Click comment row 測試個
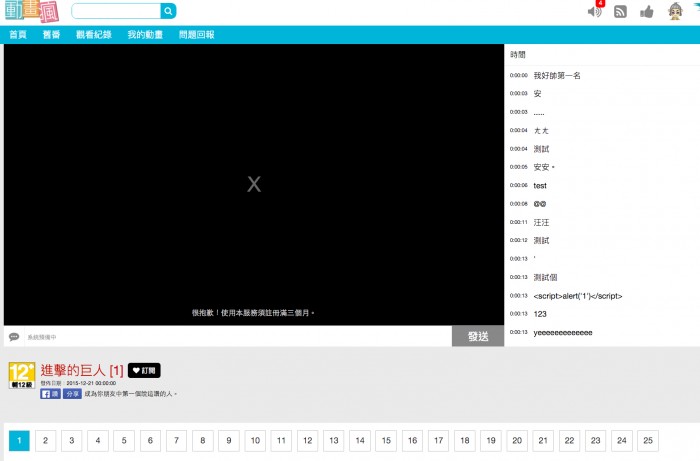This screenshot has height=461, width=700. [x=602, y=277]
